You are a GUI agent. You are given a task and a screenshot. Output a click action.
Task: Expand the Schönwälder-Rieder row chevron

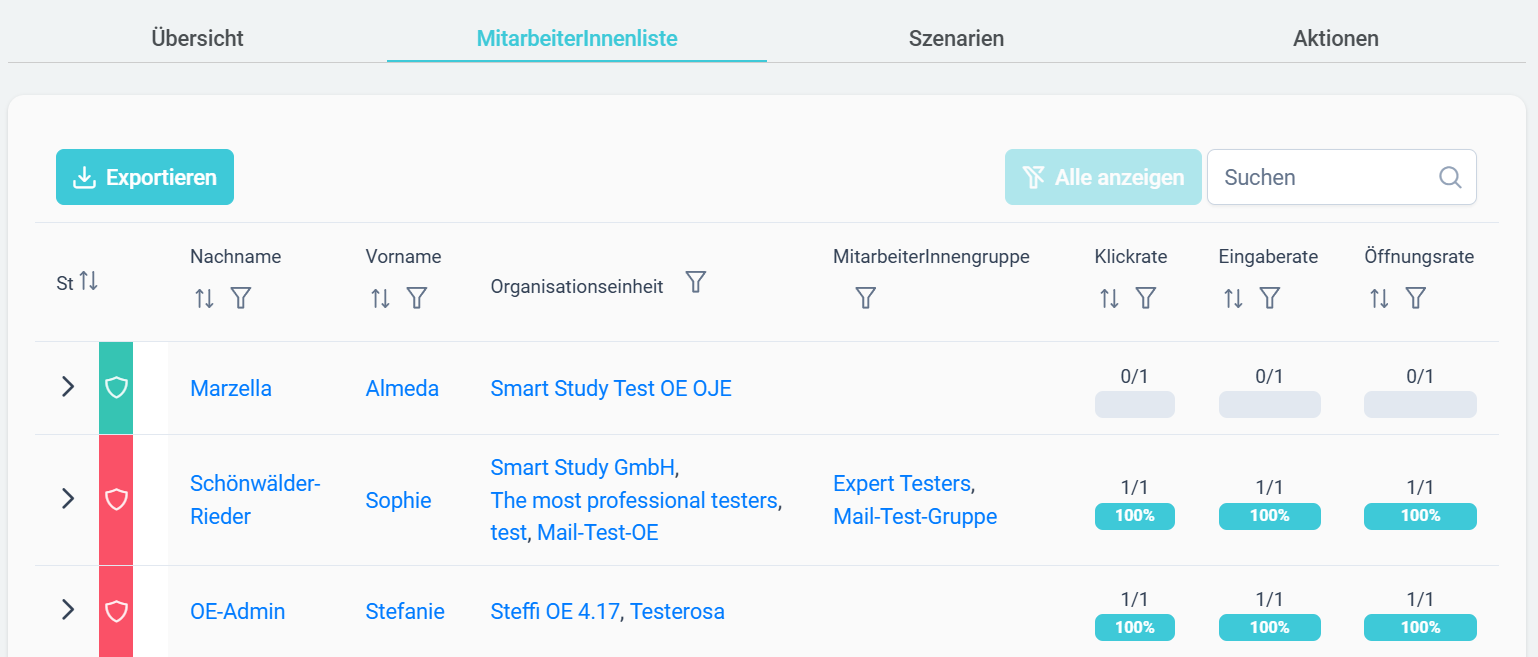[x=68, y=499]
